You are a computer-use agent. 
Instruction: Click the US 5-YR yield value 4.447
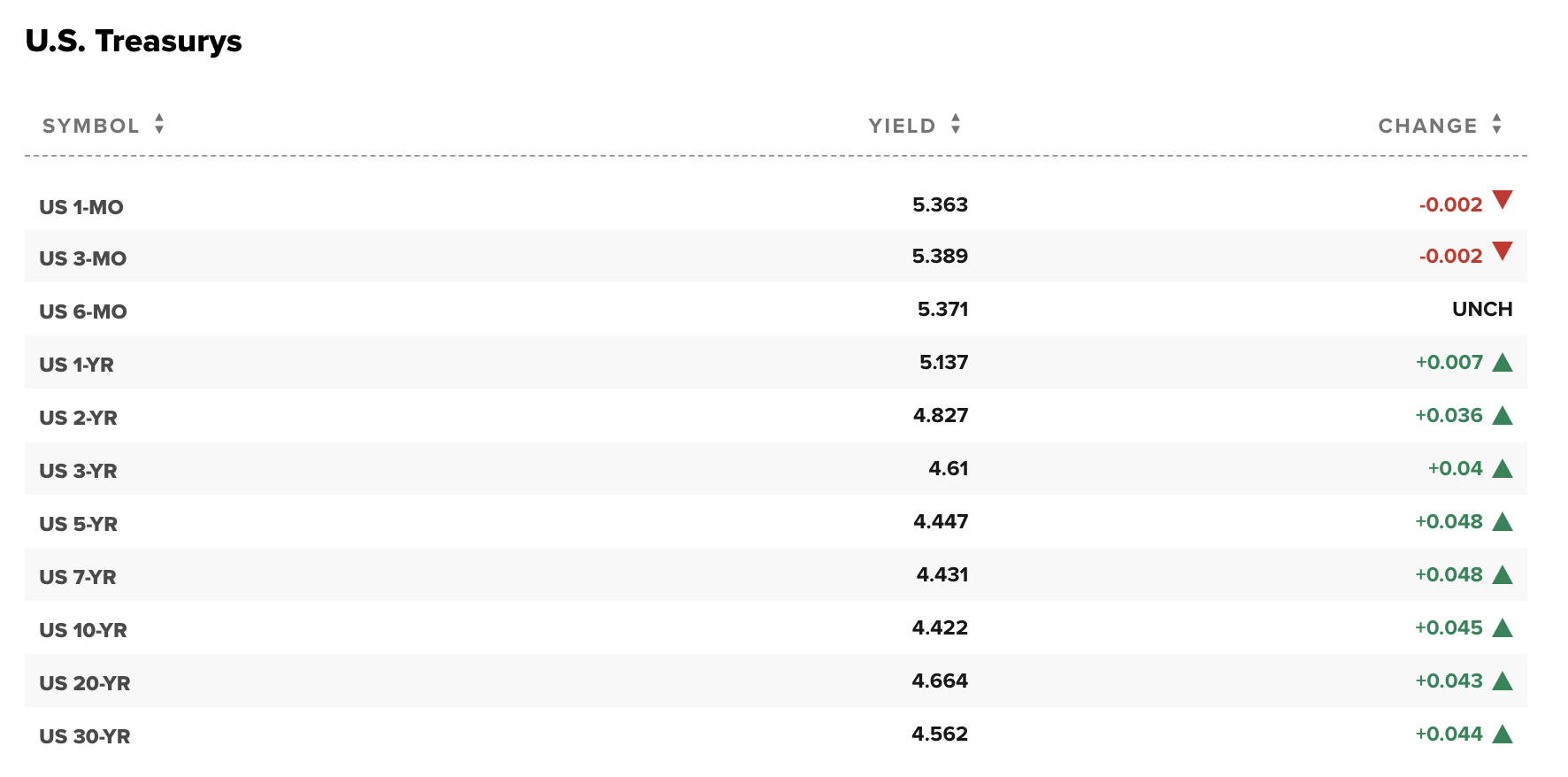point(941,521)
